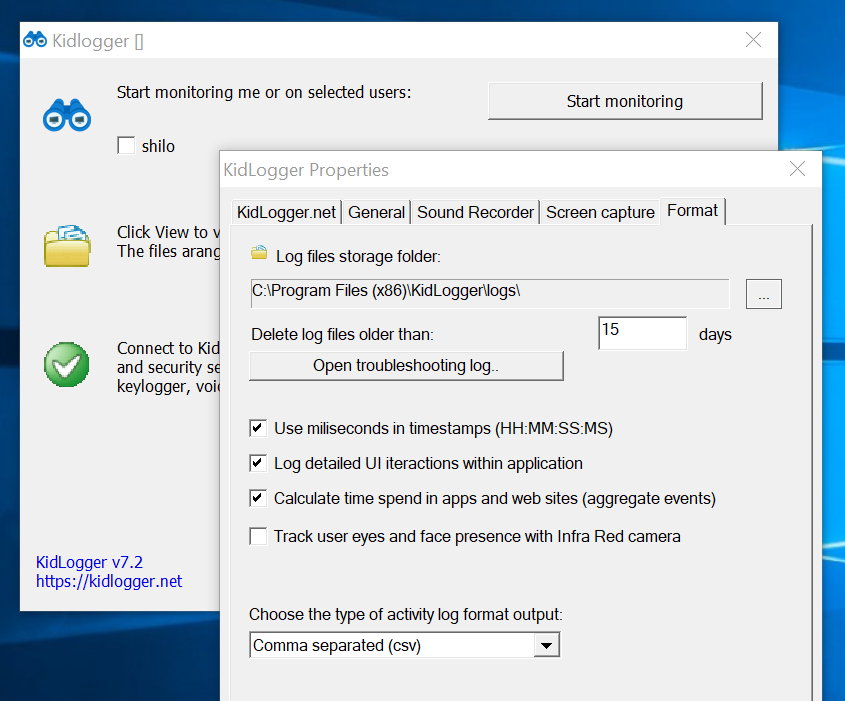
Task: Expand the activity log format dropdown
Action: pos(545,646)
